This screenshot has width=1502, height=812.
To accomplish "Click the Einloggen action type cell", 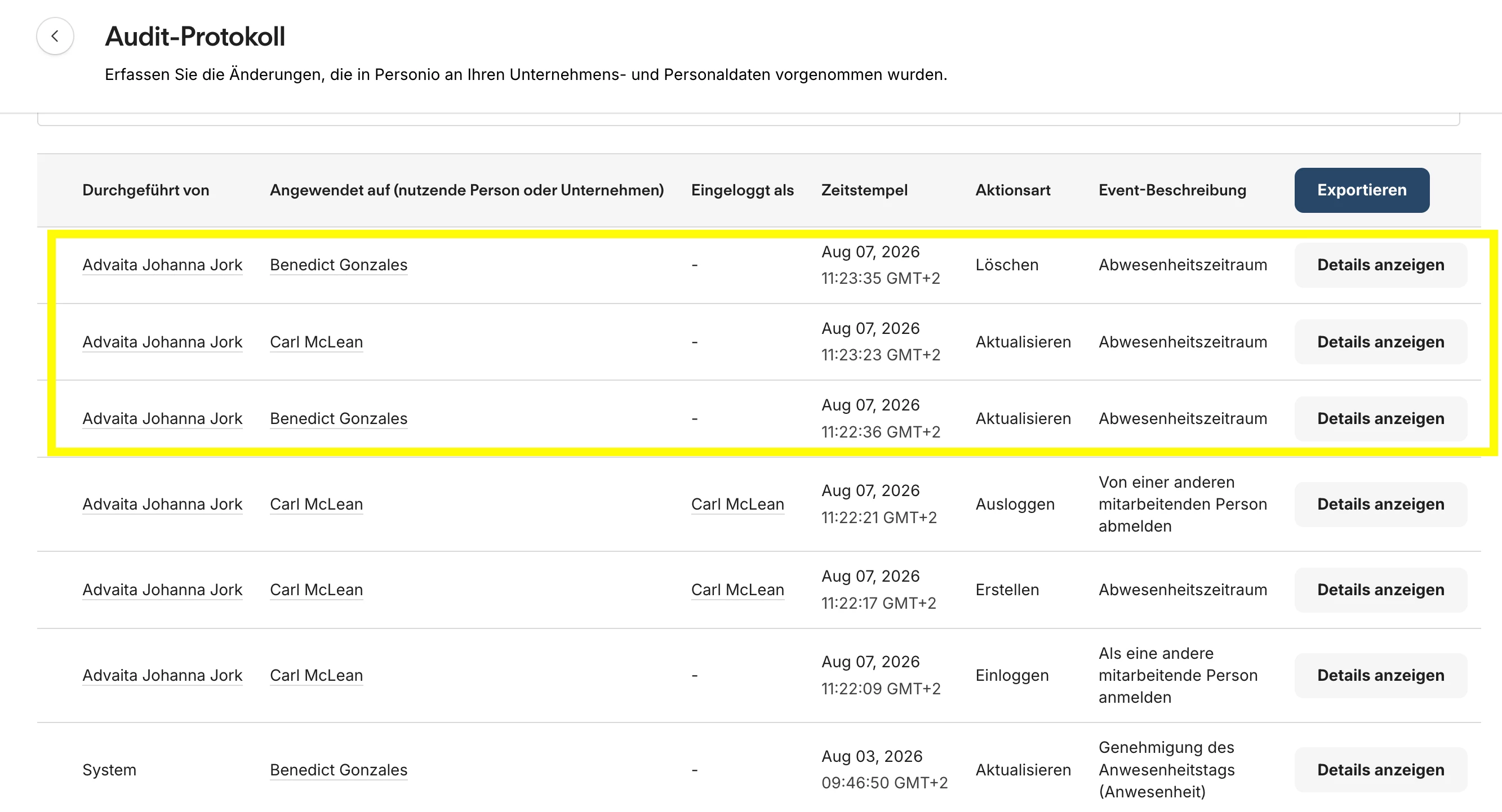I will click(1012, 676).
